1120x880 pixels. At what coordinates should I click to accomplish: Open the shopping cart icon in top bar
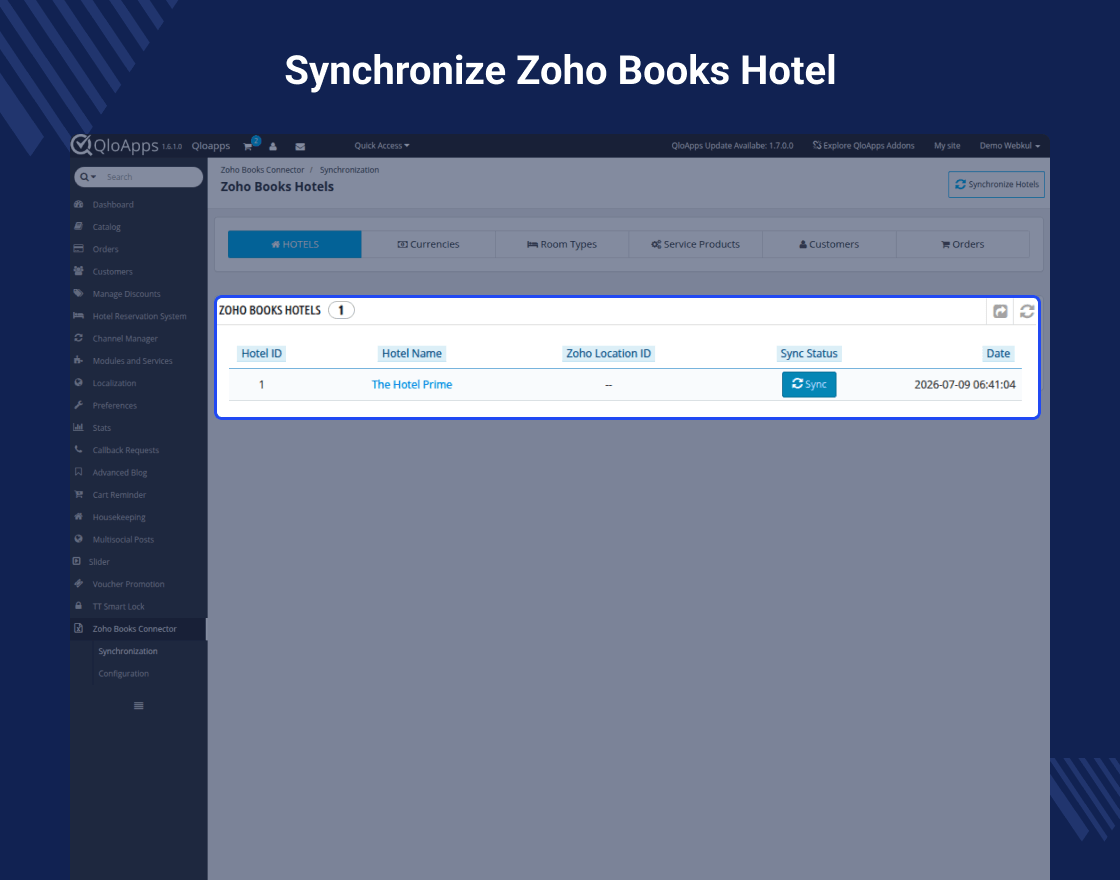[248, 146]
